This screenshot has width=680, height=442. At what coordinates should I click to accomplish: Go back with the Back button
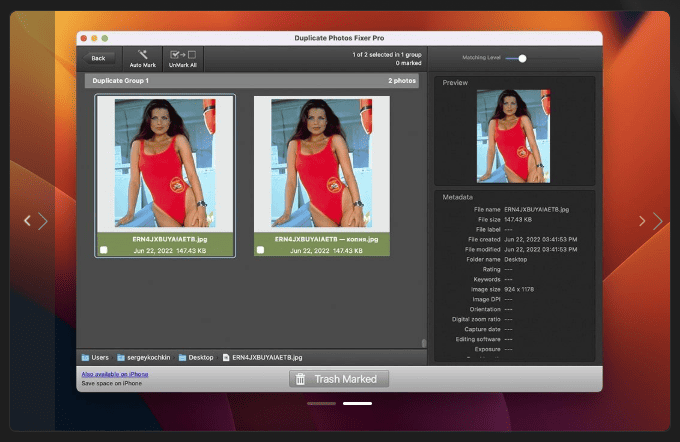click(99, 58)
